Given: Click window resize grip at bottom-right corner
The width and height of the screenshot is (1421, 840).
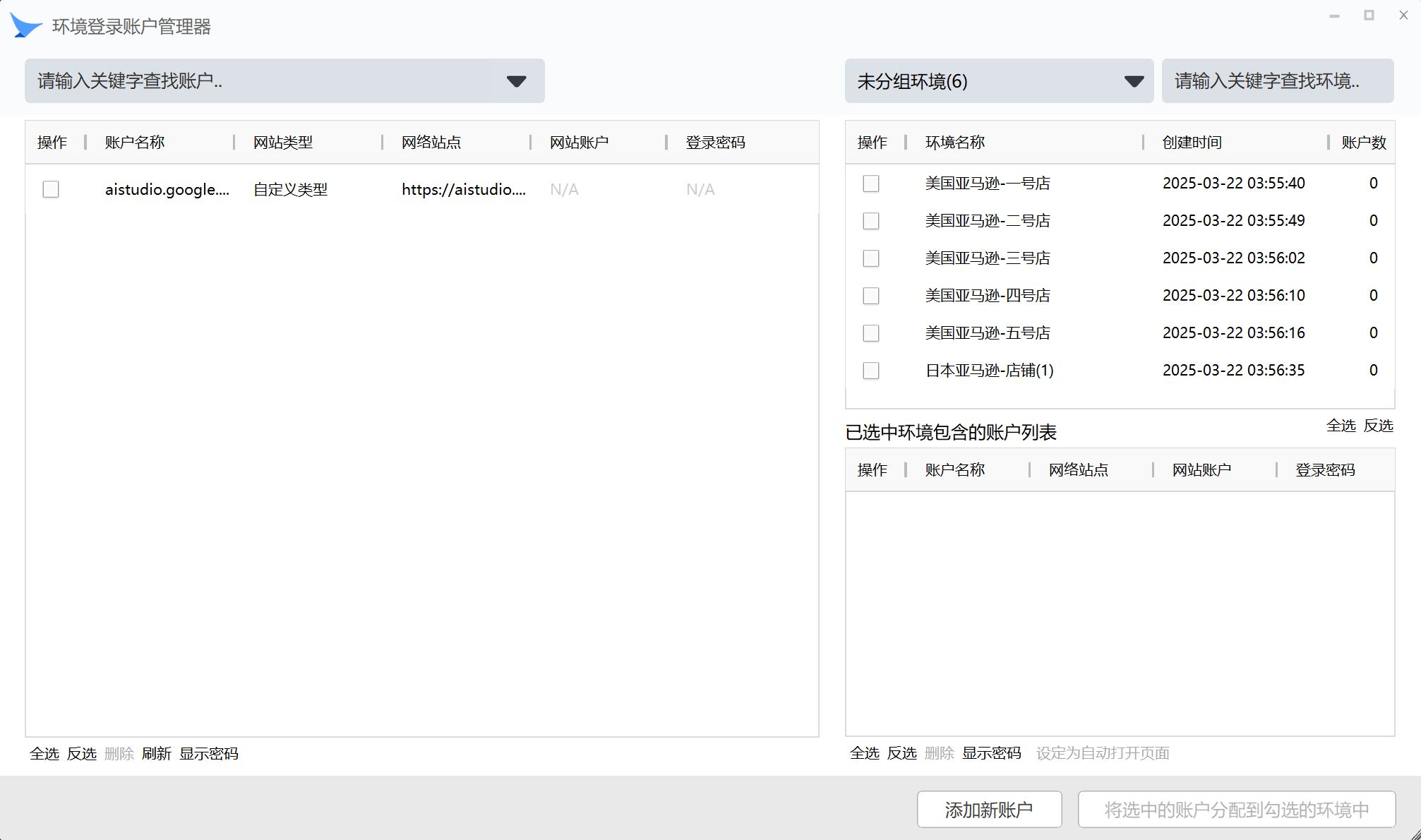Looking at the screenshot, I should (x=1415, y=834).
